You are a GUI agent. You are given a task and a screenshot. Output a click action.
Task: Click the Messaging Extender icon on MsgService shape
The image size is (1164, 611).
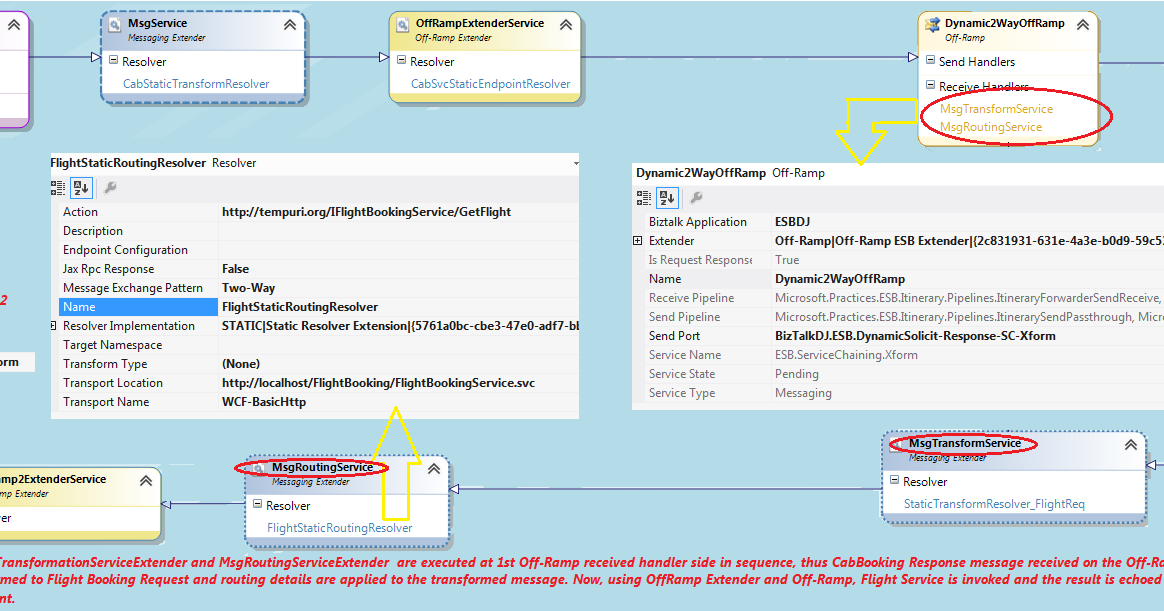click(113, 23)
